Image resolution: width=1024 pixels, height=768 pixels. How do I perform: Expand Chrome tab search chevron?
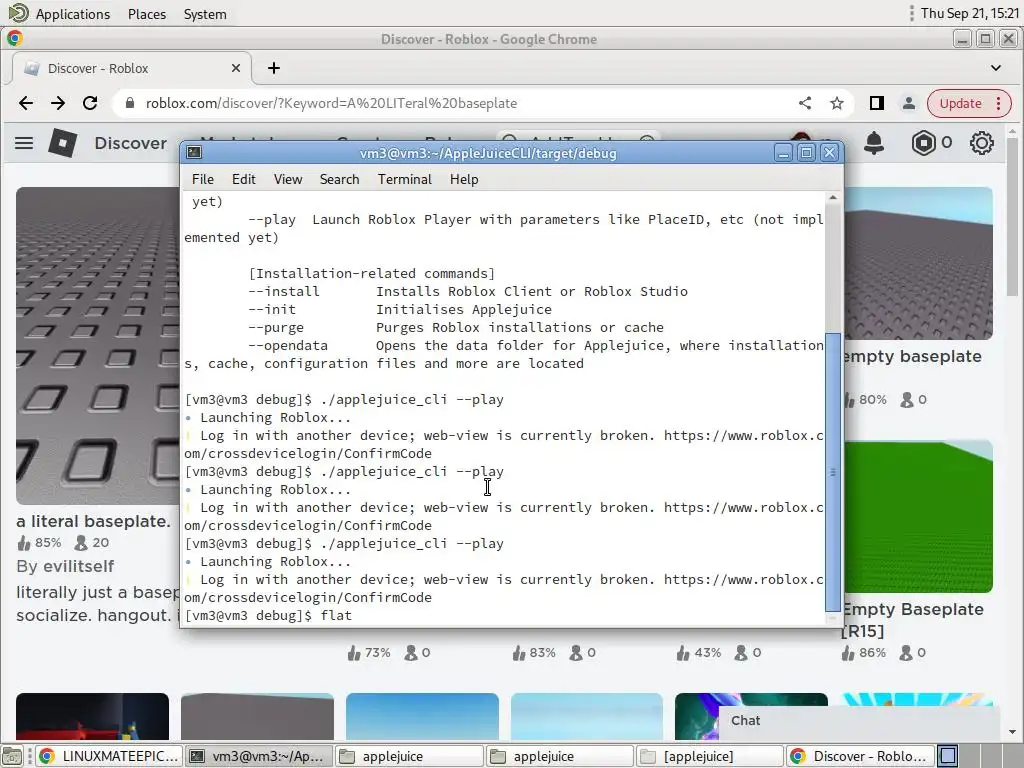coord(995,68)
